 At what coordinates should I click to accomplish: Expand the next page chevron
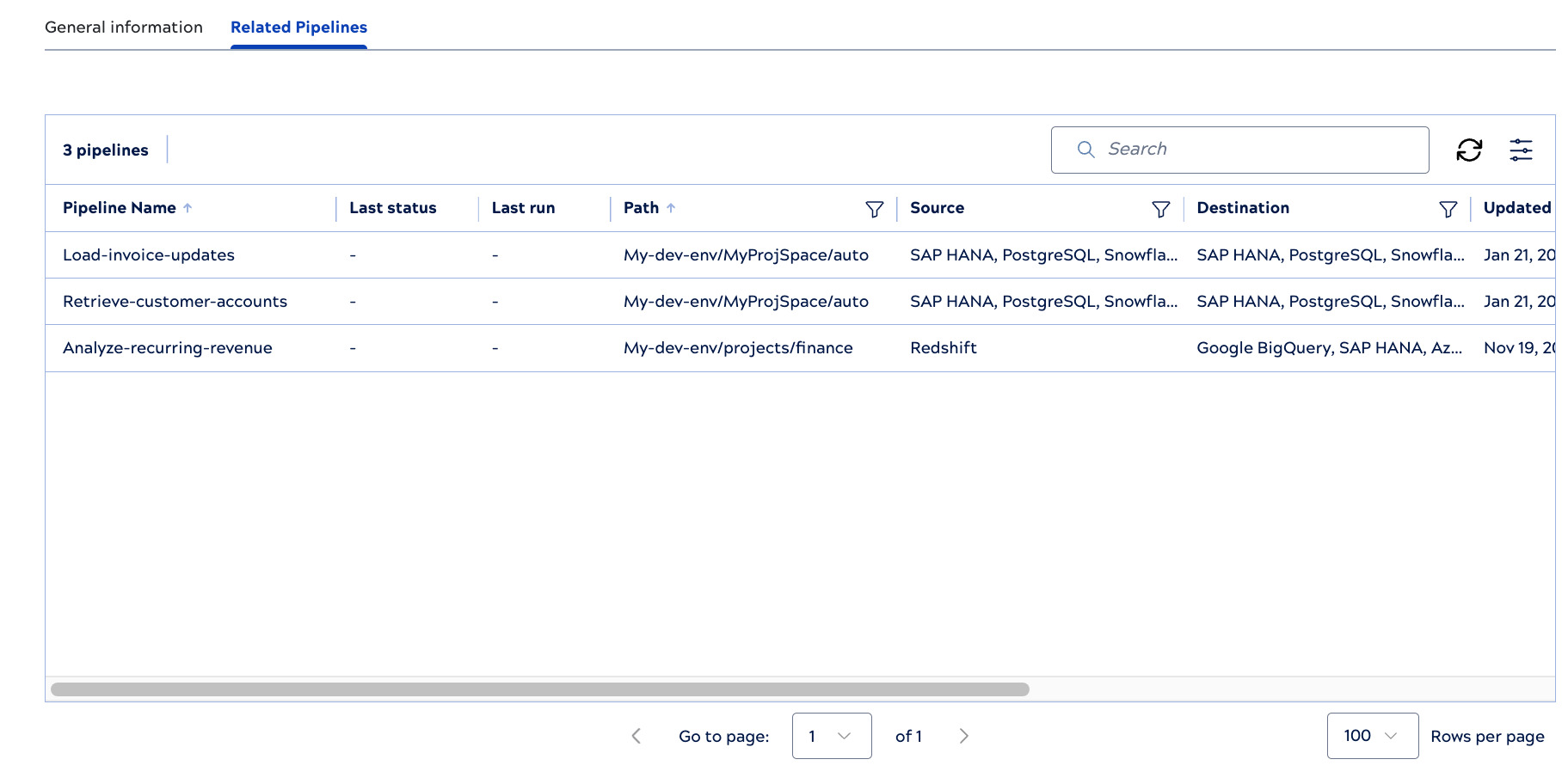pos(963,736)
